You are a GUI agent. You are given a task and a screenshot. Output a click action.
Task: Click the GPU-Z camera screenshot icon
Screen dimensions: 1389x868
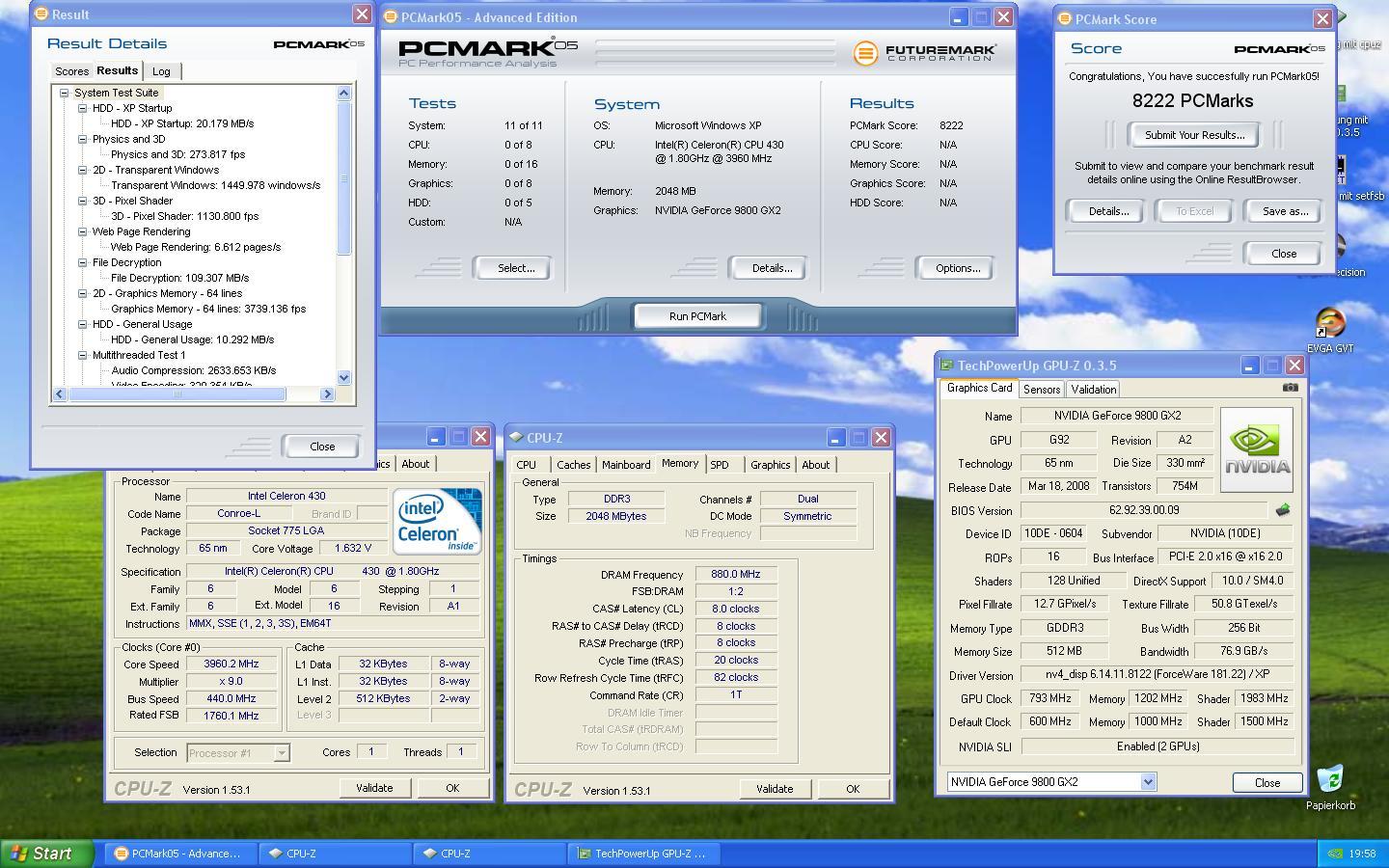tap(1290, 388)
